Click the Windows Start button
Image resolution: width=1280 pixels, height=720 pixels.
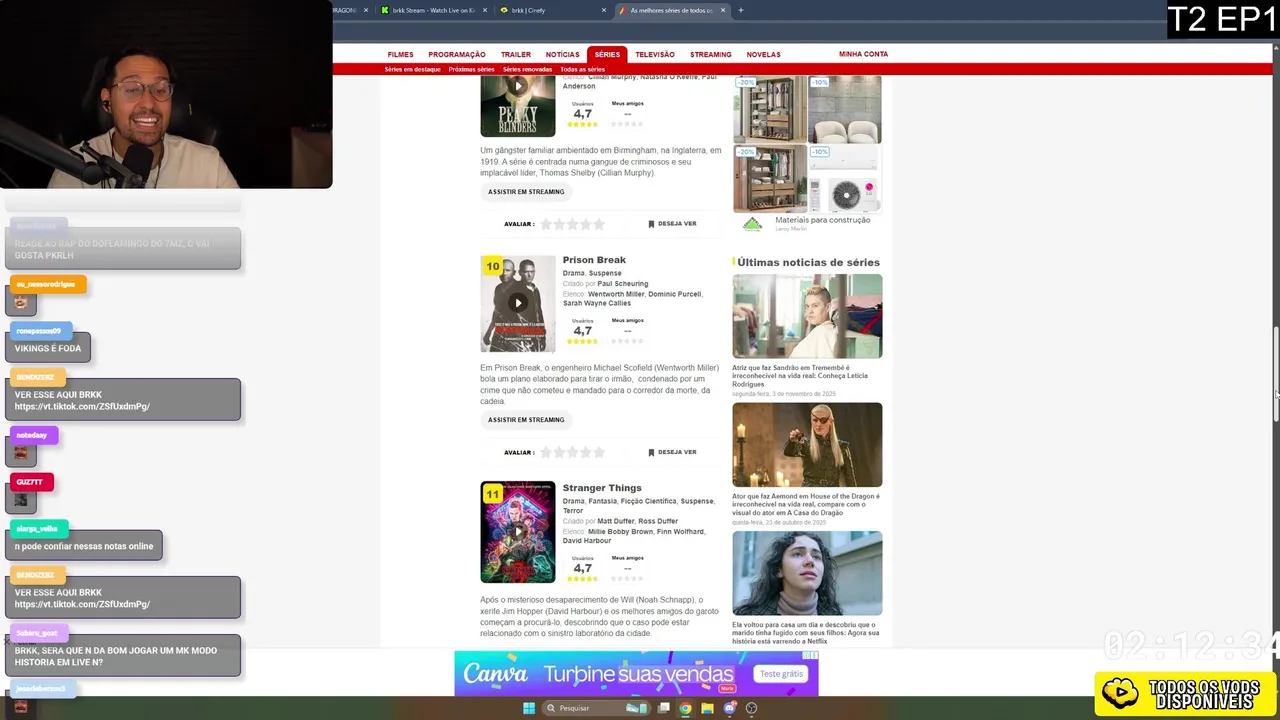pos(529,708)
